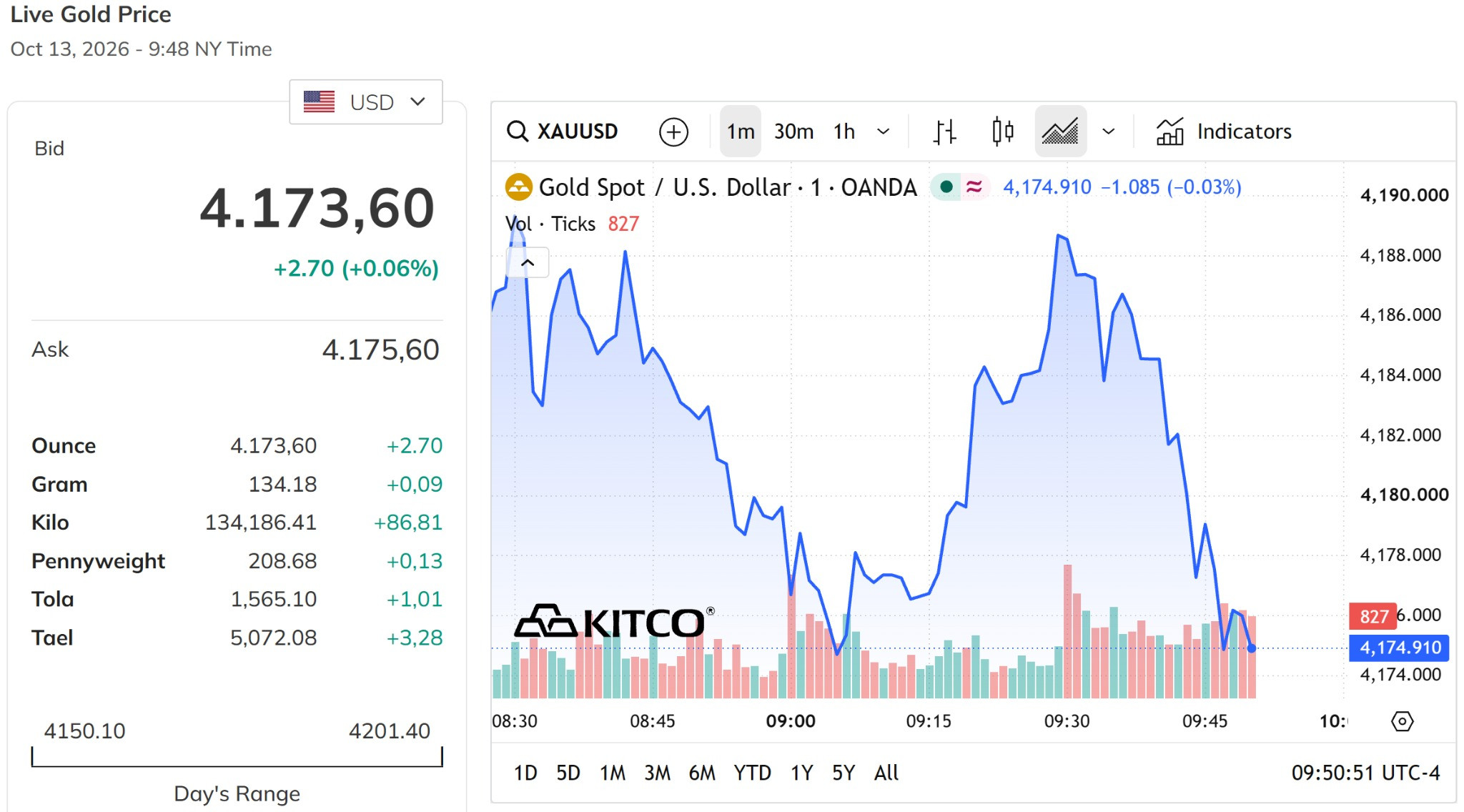Viewport: 1464px width, 812px height.
Task: Set chart range to 1M
Action: [x=613, y=773]
